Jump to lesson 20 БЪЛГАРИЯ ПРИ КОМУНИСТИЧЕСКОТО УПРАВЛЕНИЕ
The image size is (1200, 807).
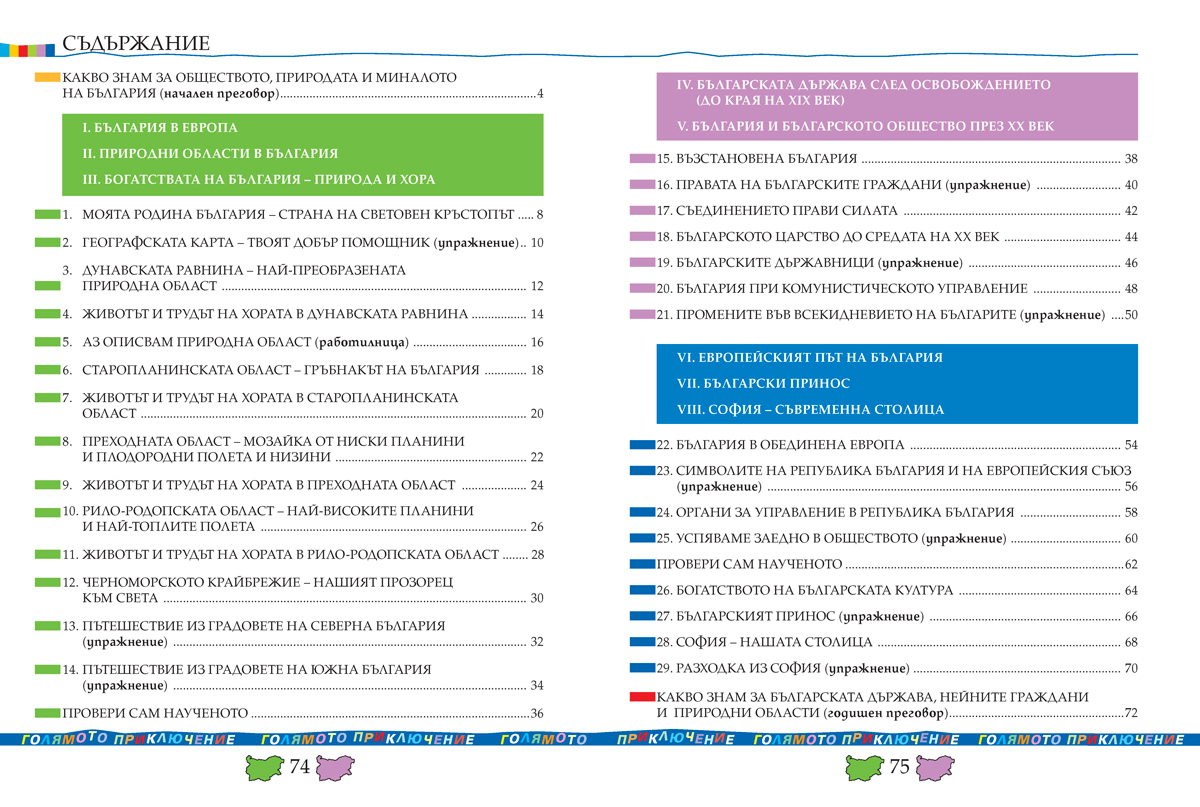point(851,289)
